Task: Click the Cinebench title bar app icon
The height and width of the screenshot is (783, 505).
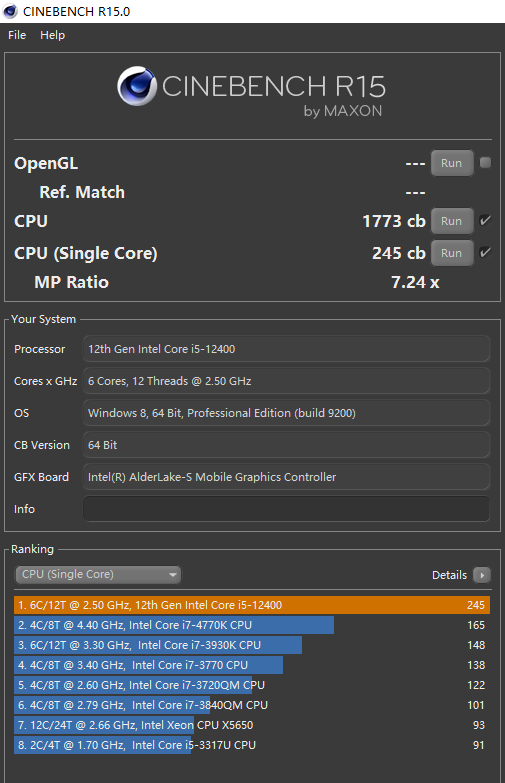Action: click(10, 11)
